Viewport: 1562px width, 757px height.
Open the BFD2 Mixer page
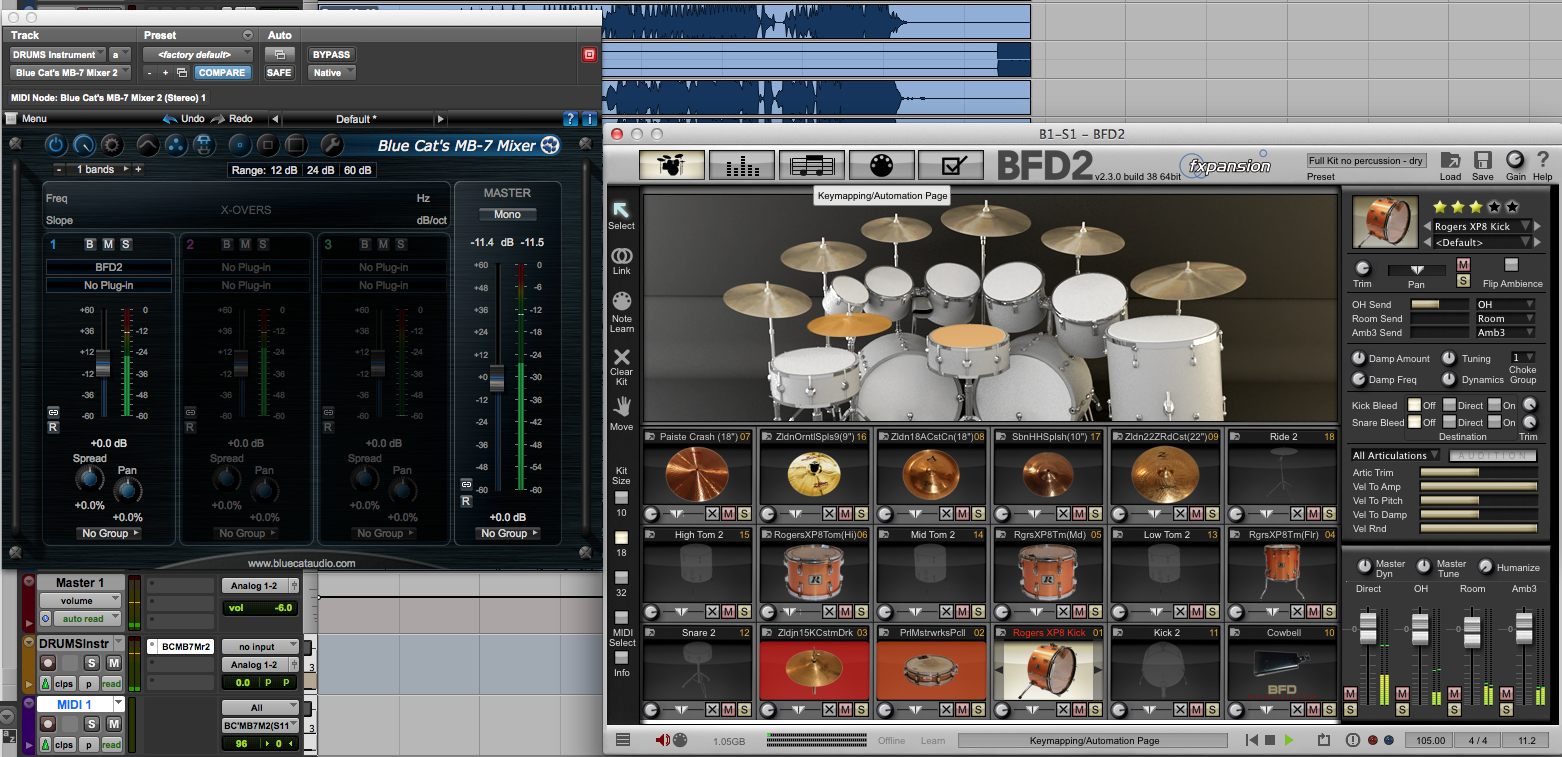click(742, 165)
